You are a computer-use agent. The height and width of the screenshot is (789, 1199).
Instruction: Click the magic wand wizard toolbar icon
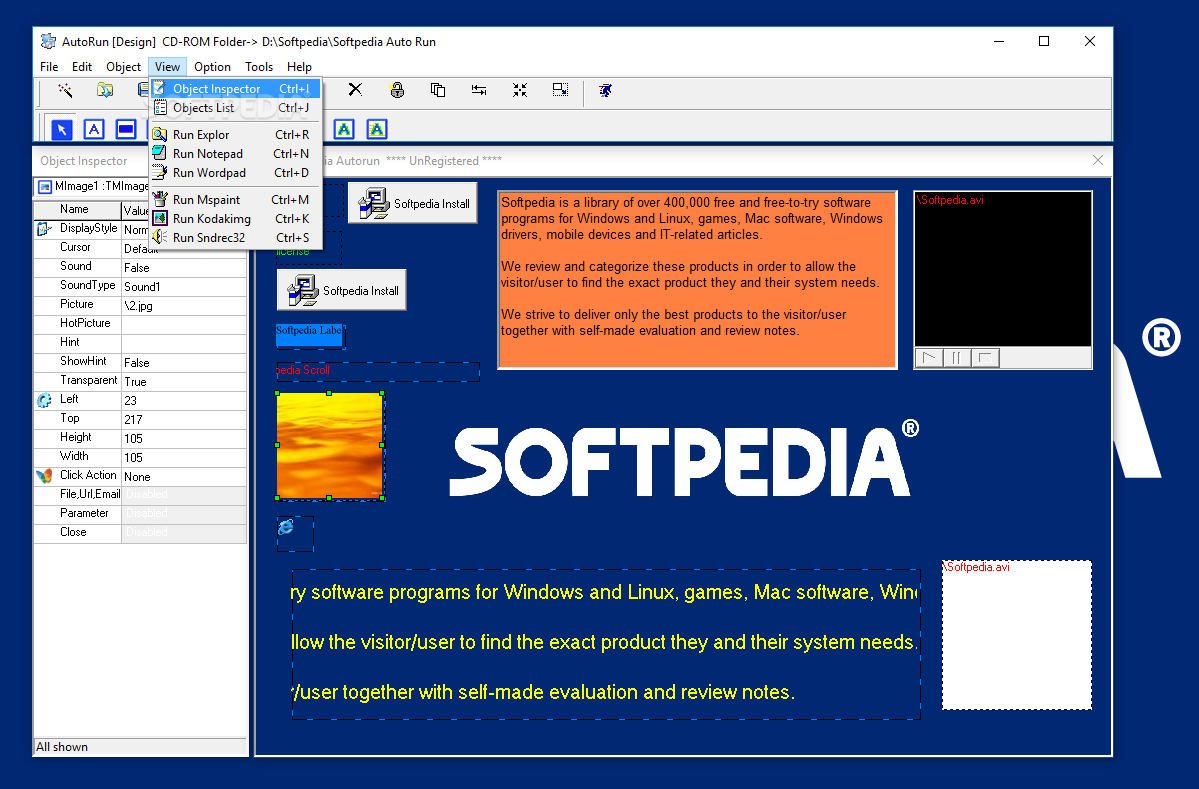click(65, 90)
